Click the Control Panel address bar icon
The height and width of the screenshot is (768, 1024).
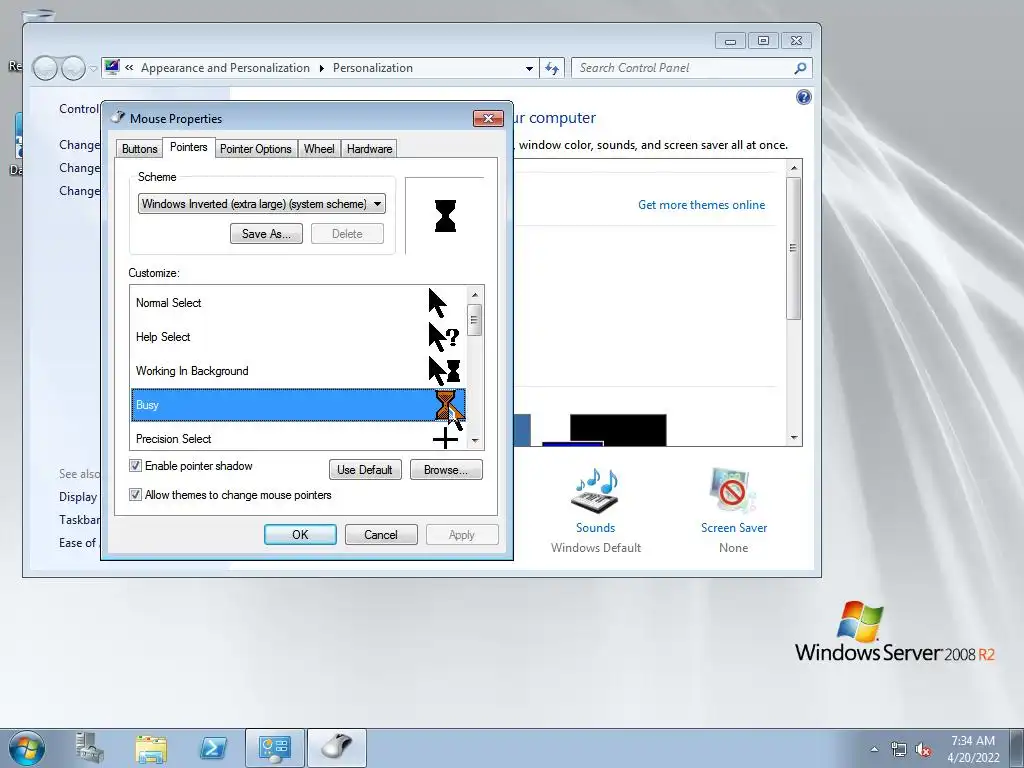(112, 67)
